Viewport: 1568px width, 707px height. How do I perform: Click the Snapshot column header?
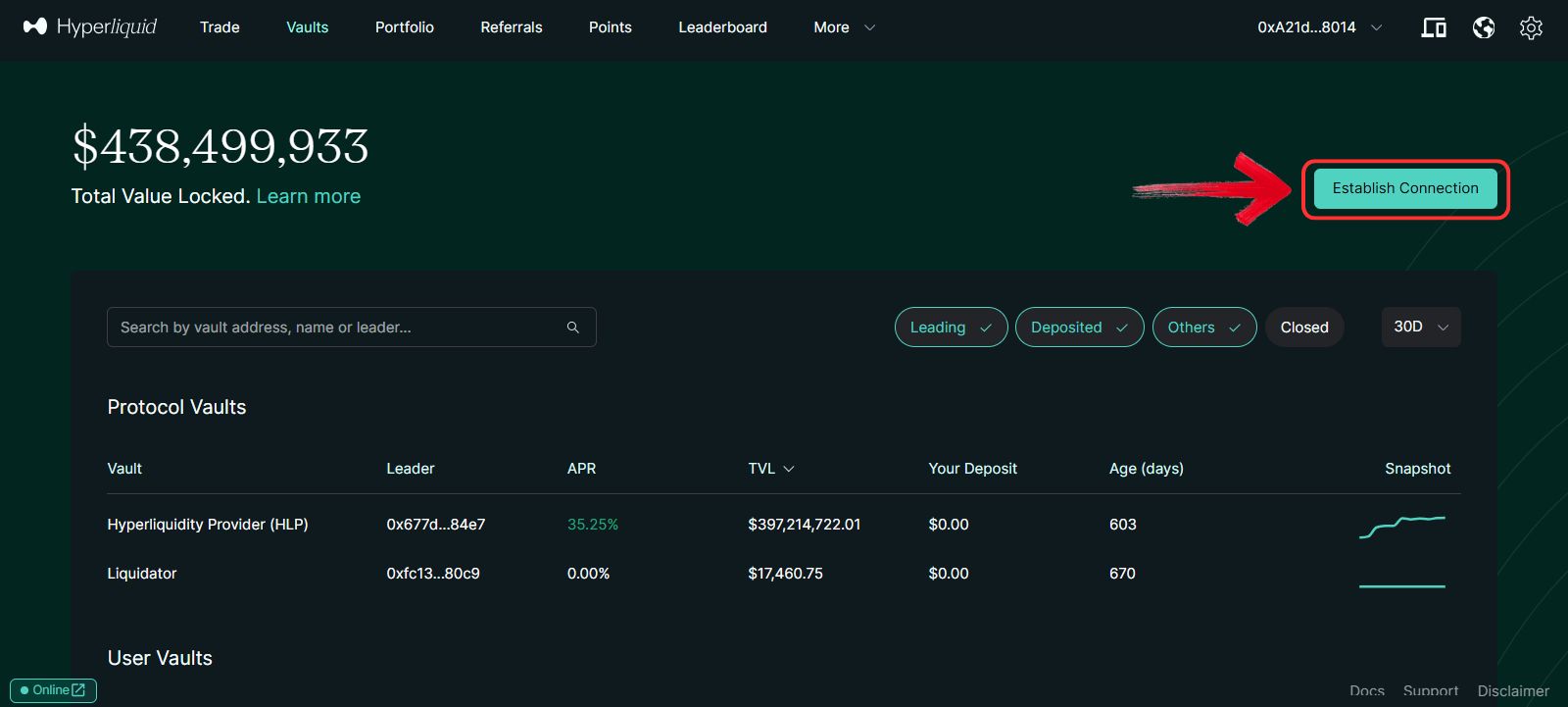1418,469
